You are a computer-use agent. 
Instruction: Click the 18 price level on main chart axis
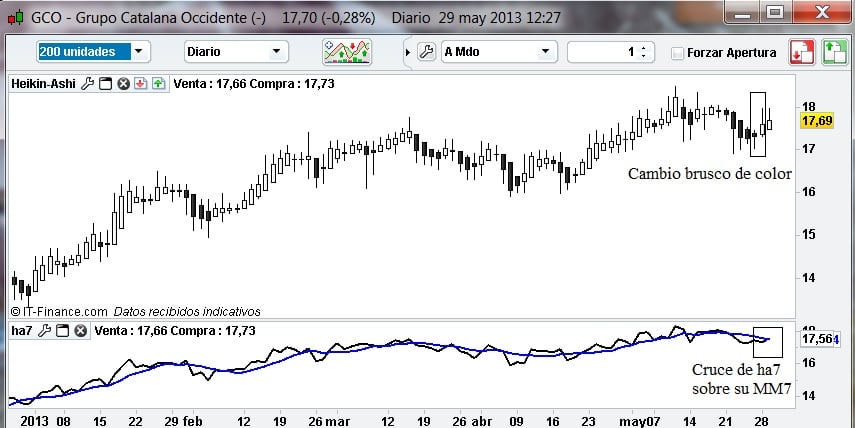(x=808, y=106)
